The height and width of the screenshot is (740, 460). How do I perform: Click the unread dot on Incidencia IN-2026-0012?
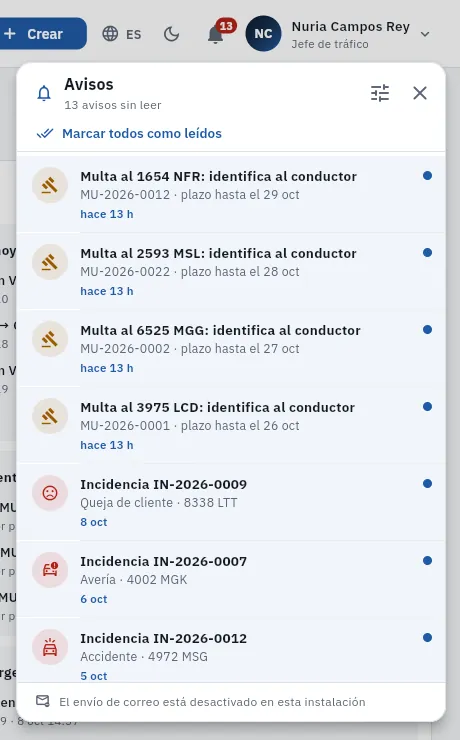tap(427, 637)
